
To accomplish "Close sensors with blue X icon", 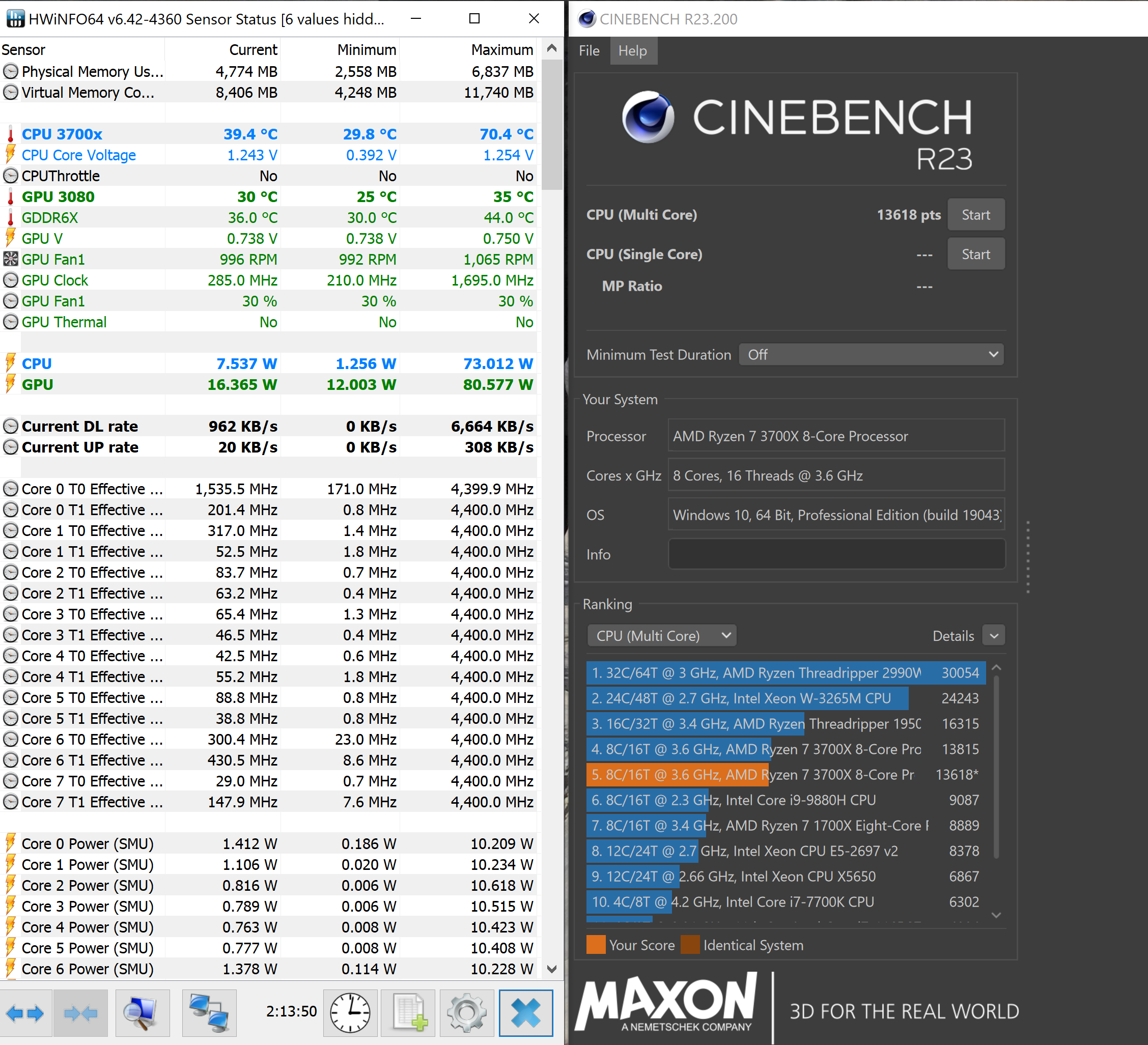I will [x=525, y=1013].
